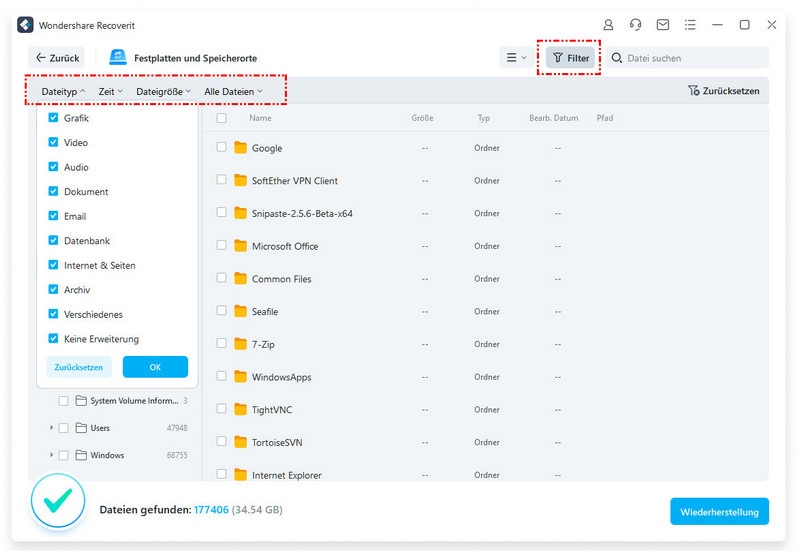This screenshot has width=800, height=551.
Task: Sort by the Typ column header
Action: (484, 118)
